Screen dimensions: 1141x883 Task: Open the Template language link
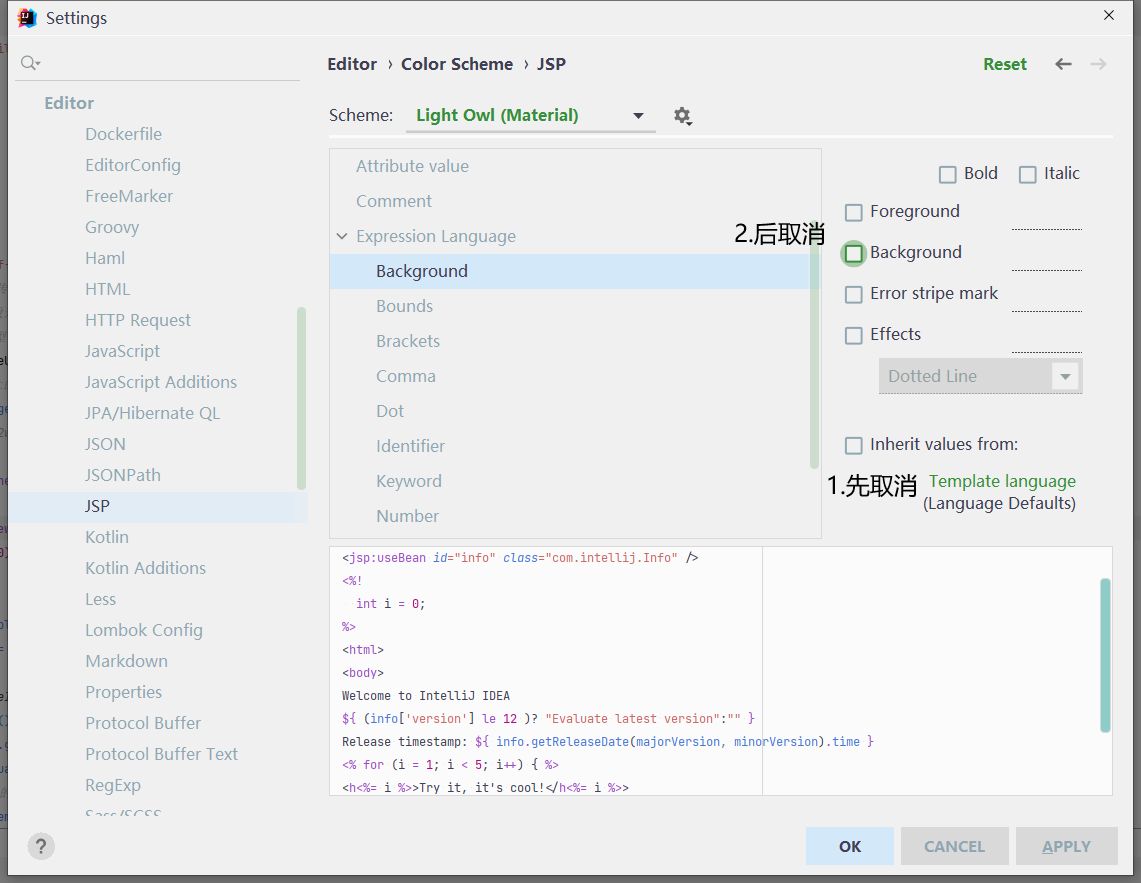click(1002, 481)
